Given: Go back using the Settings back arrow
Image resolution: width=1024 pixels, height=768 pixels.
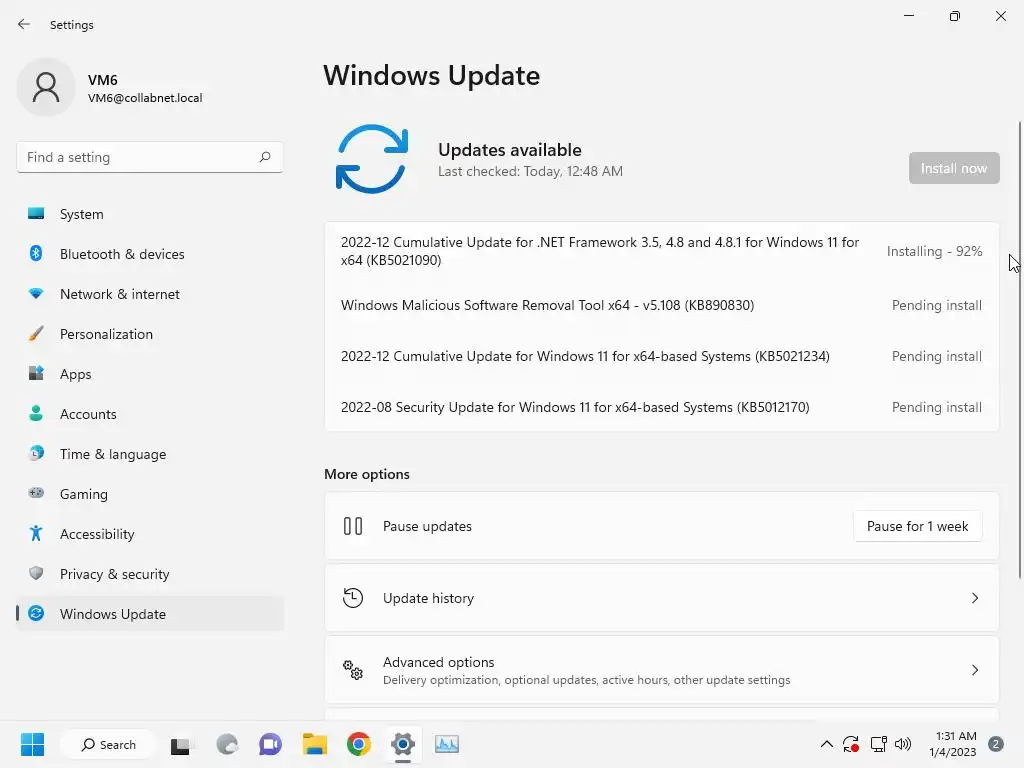Looking at the screenshot, I should pos(24,24).
